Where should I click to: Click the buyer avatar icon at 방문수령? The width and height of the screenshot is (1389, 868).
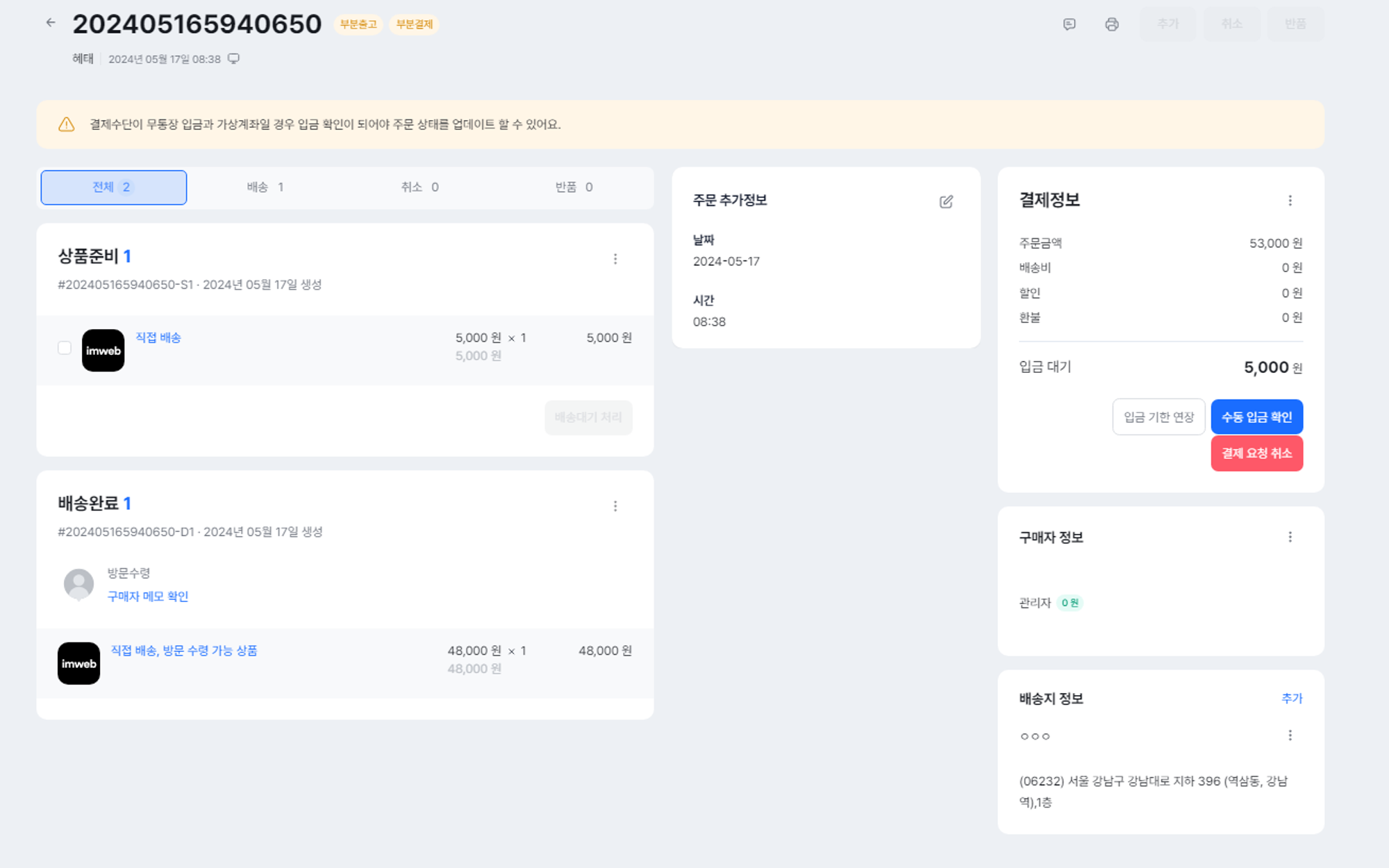coord(78,584)
